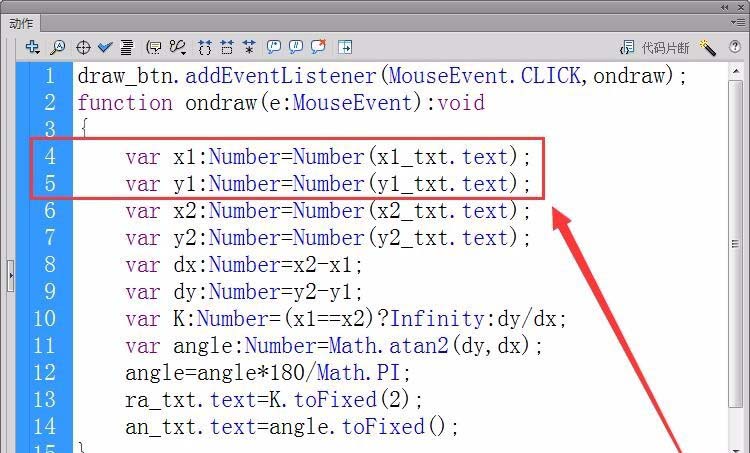The height and width of the screenshot is (453, 750).
Task: Click 'angle=angle*180/Math.PI;' on line 12
Action: pos(268,373)
